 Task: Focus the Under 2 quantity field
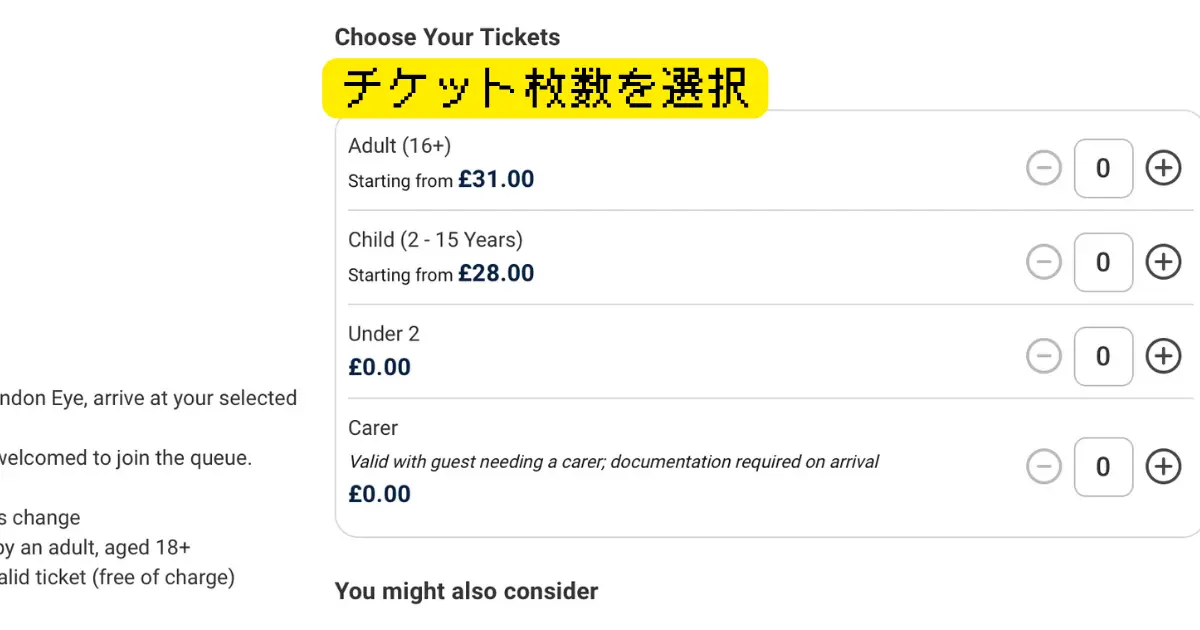coord(1103,356)
